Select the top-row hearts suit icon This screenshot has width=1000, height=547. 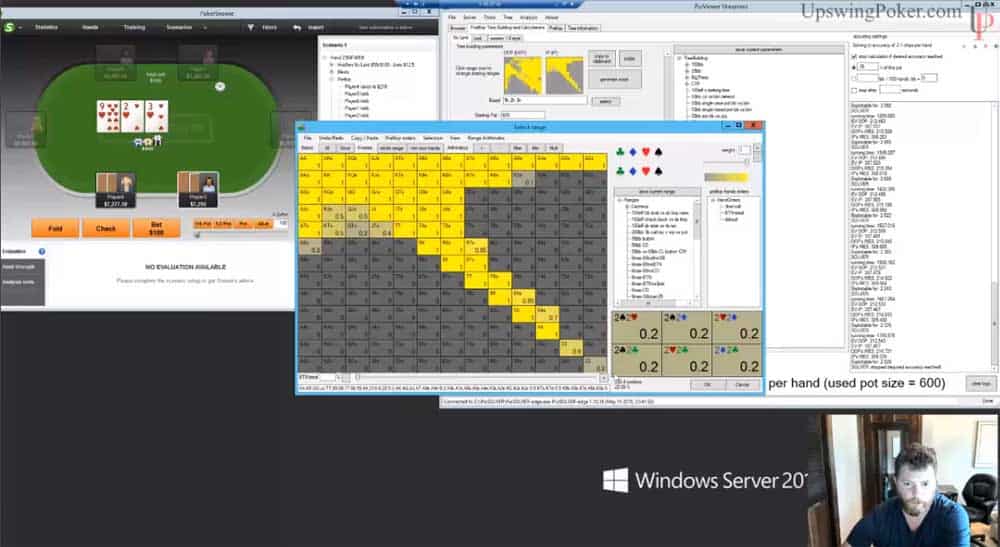click(645, 152)
